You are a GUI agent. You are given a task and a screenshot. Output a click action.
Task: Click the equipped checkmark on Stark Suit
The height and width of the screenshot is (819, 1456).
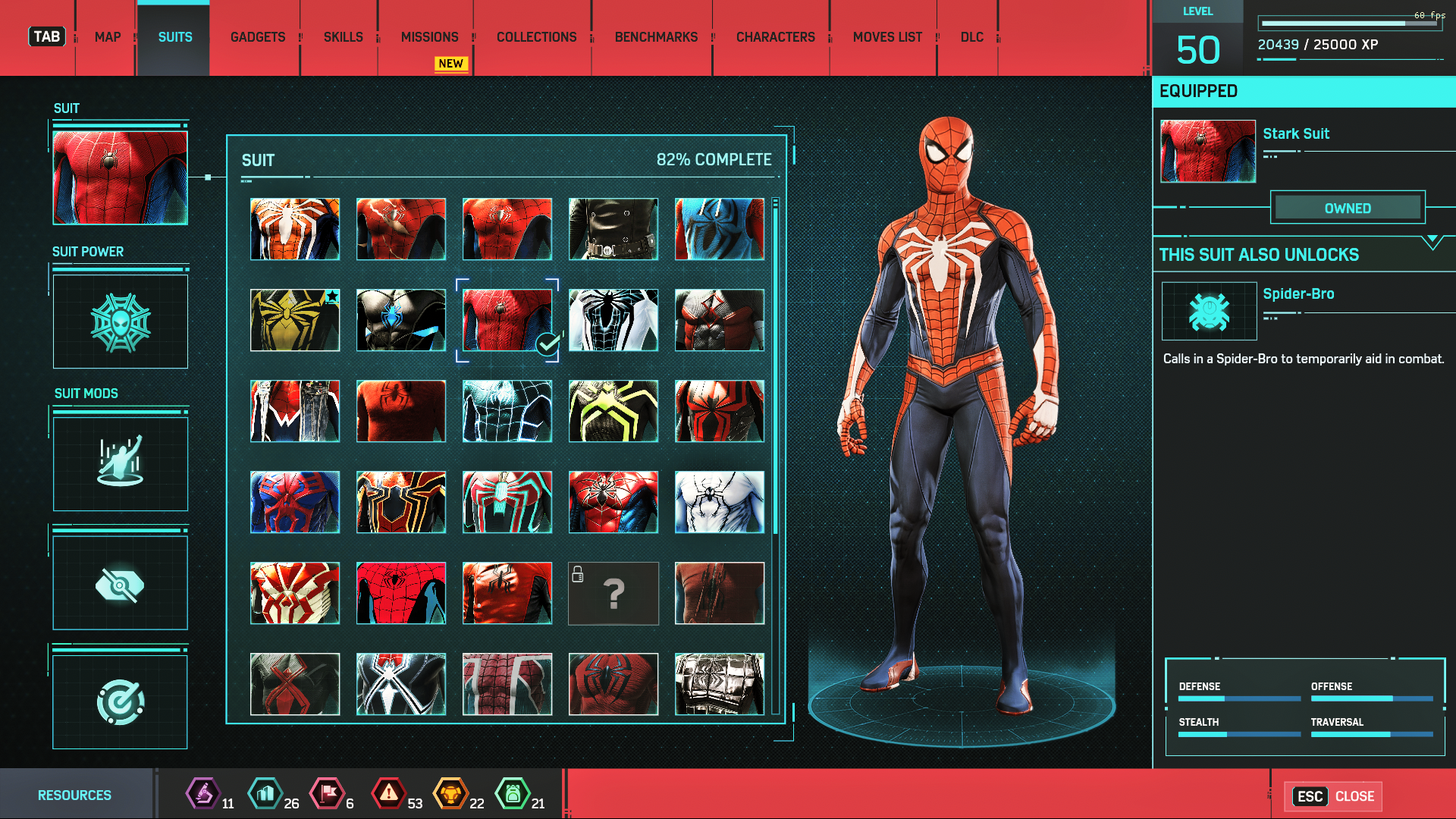click(x=548, y=344)
